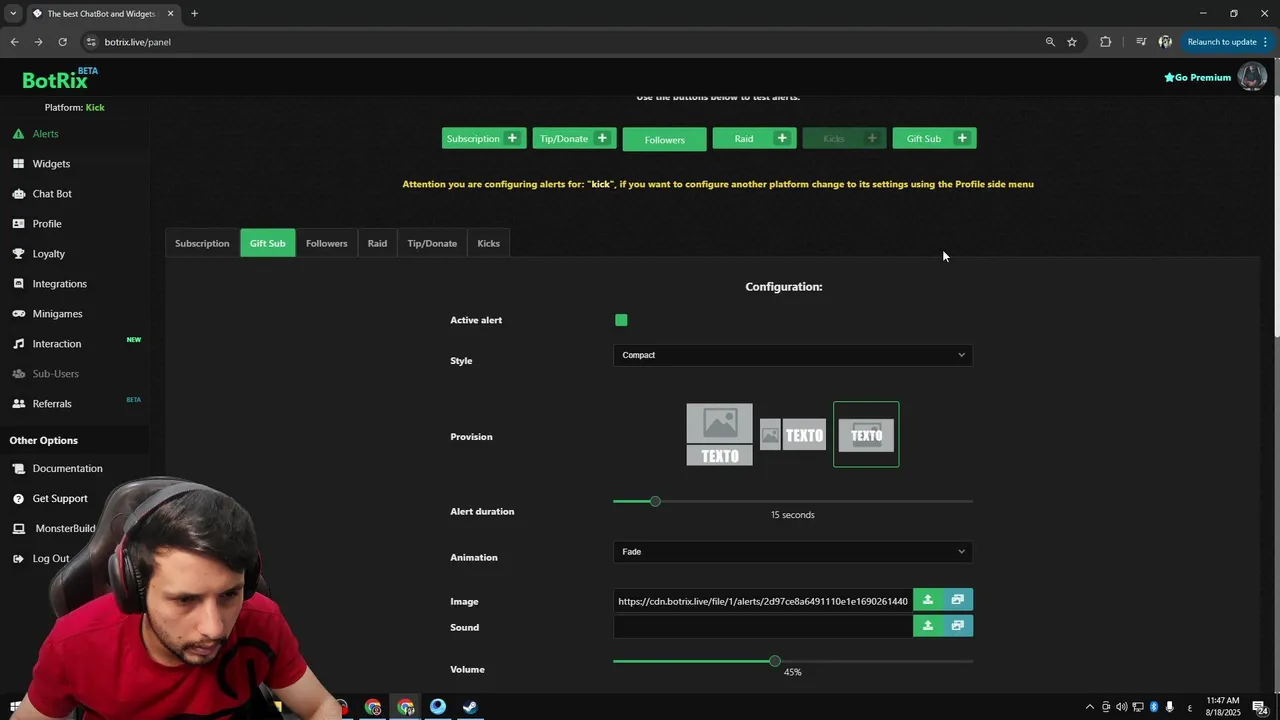Toggle the Active alert checkbox
Image resolution: width=1280 pixels, height=720 pixels.
[x=621, y=320]
